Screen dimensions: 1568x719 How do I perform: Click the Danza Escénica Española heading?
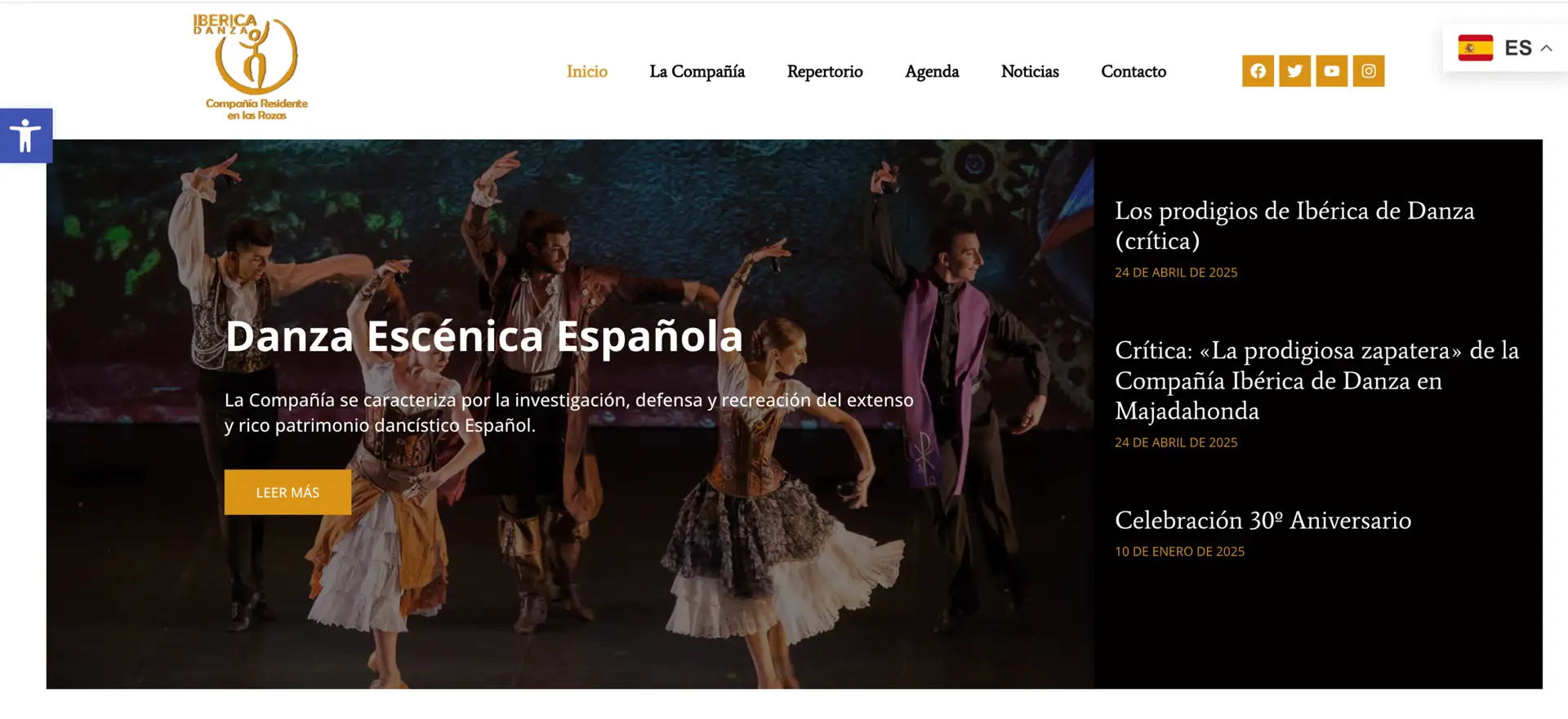[x=483, y=336]
